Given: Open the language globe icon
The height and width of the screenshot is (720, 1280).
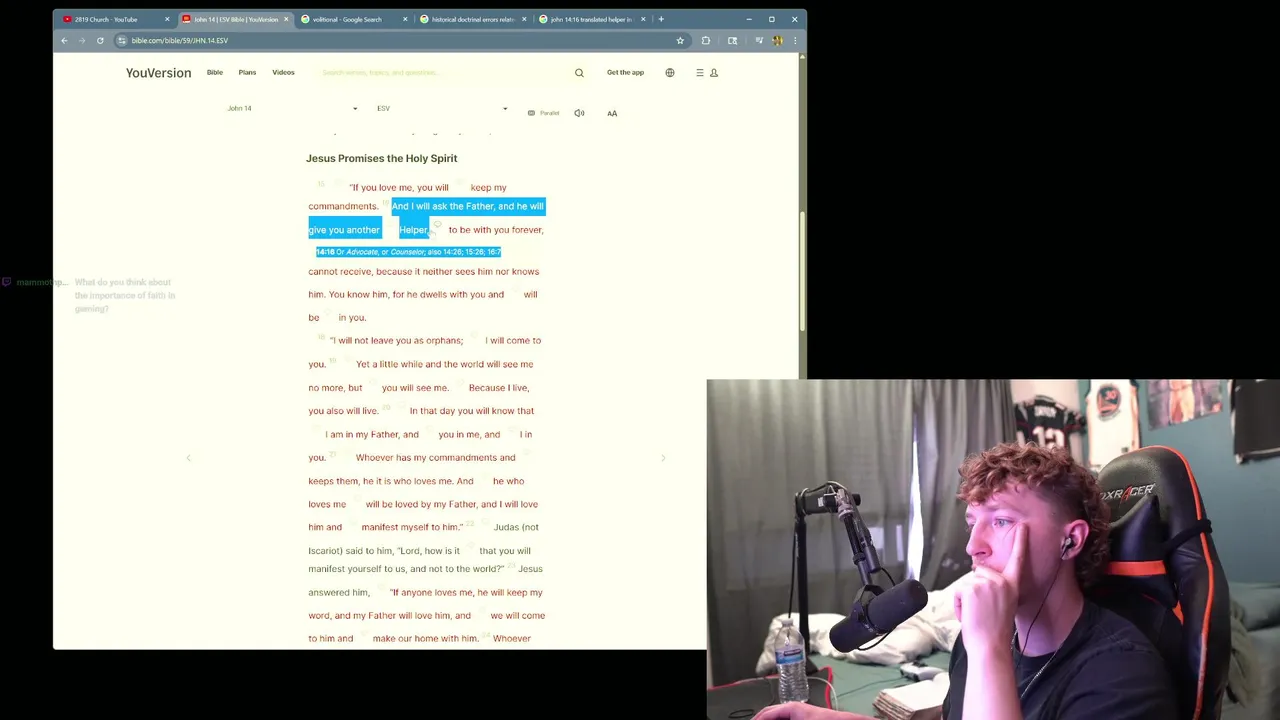Looking at the screenshot, I should [670, 73].
